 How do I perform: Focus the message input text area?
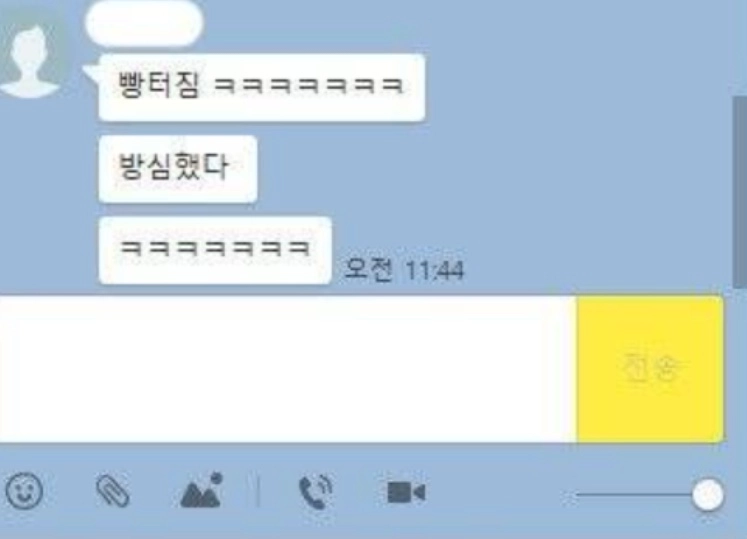click(288, 369)
